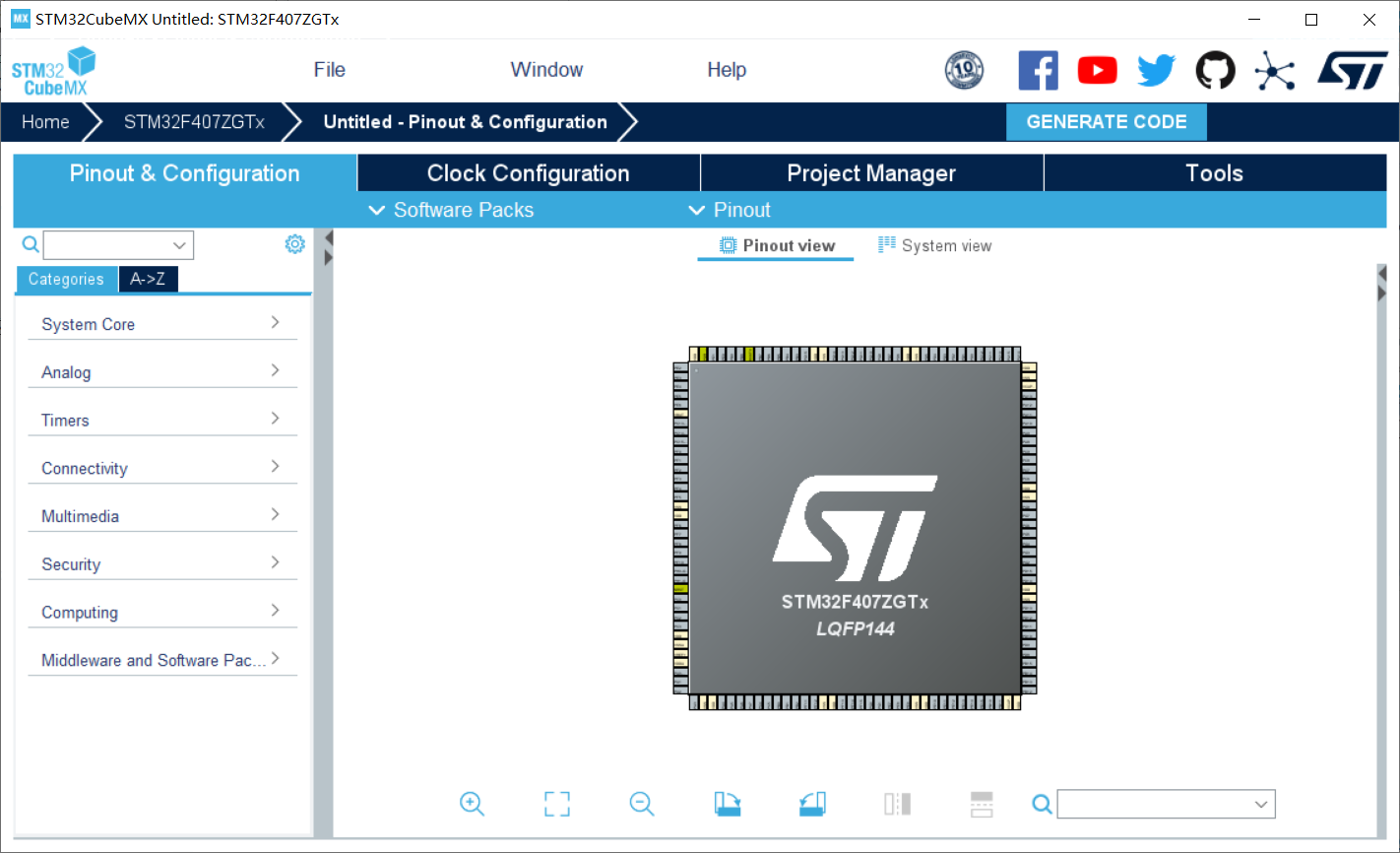Click the GENERATE CODE button
This screenshot has height=853, width=1400.
coord(1107,122)
